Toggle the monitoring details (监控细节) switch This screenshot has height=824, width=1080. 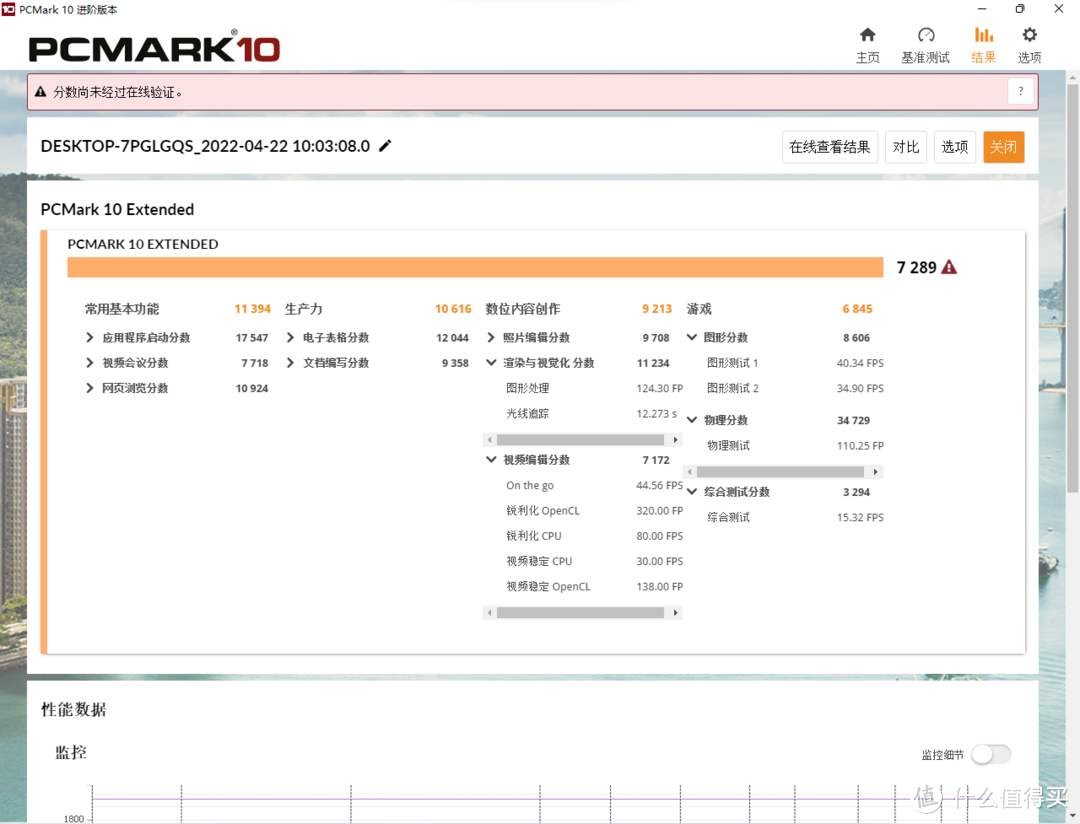click(x=991, y=754)
